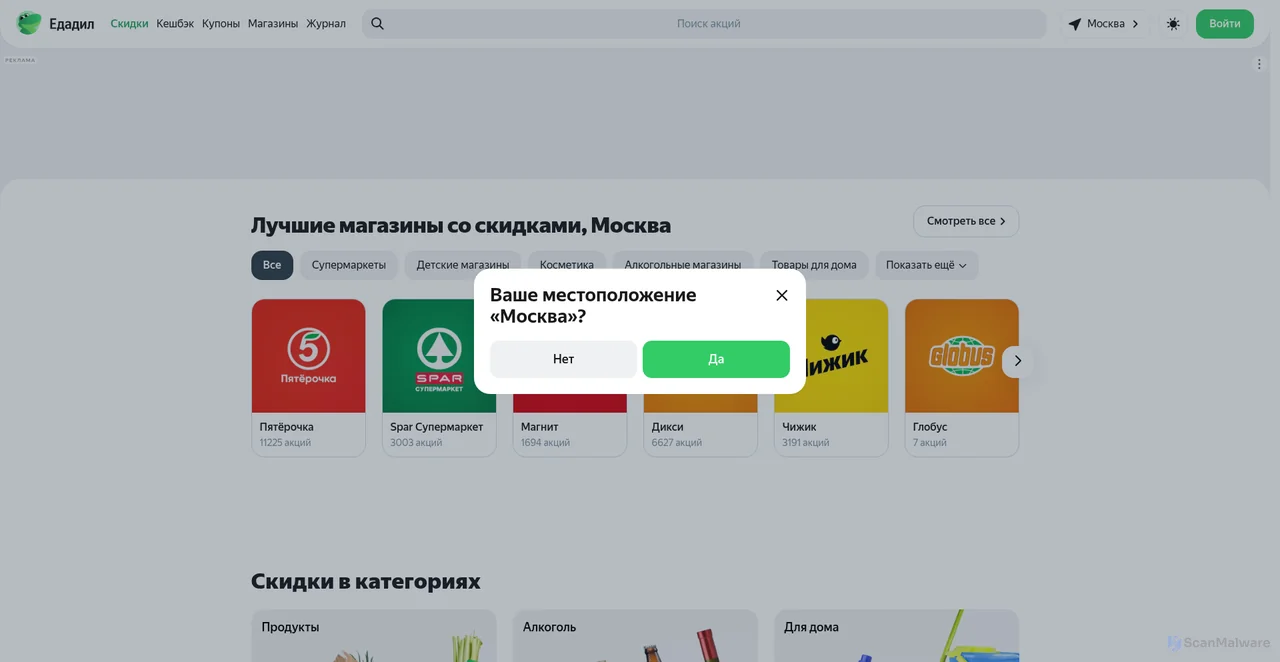This screenshot has height=662, width=1280.
Task: Click '7 акций' under Глобус
Action: click(930, 443)
